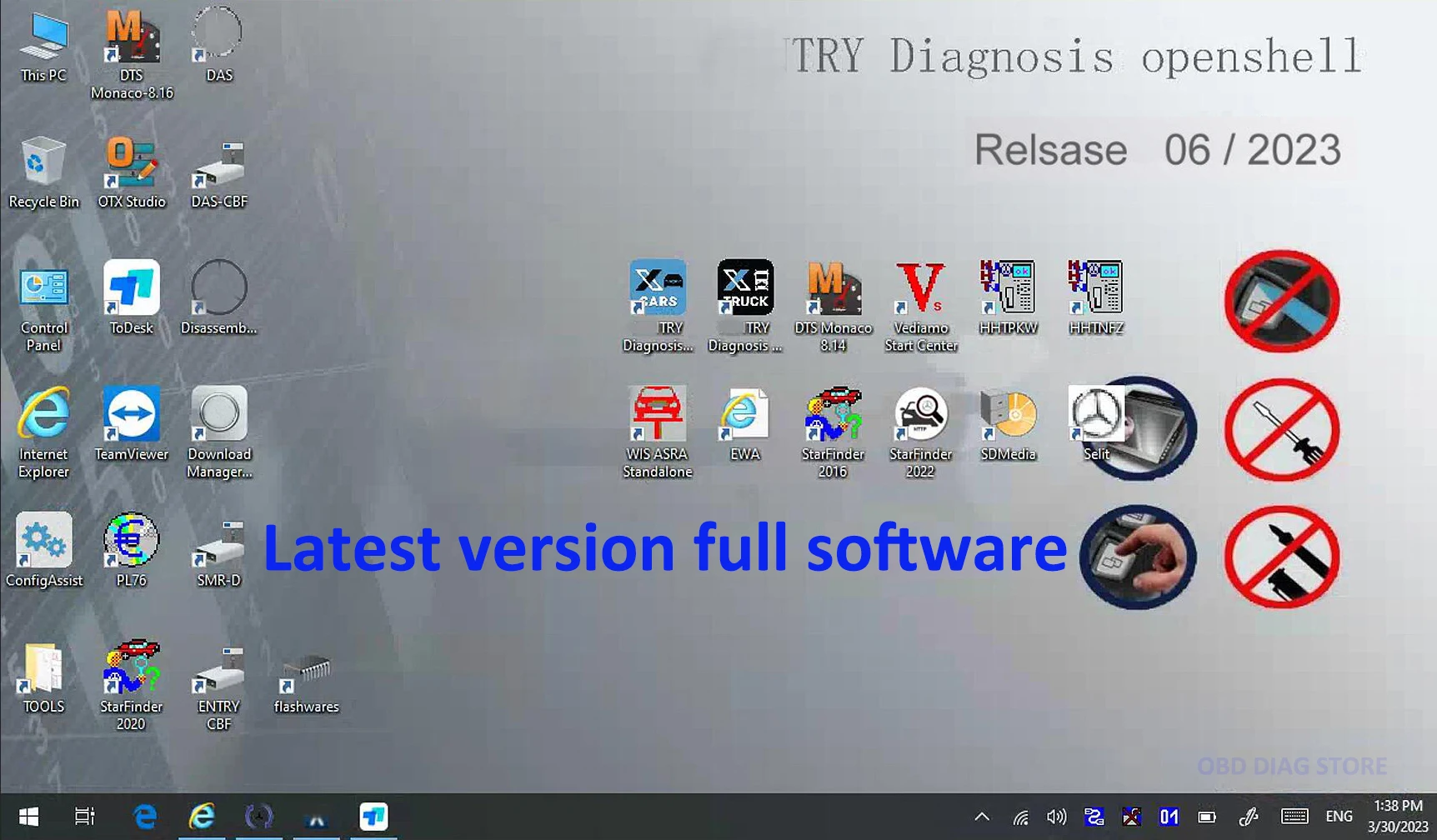Image resolution: width=1437 pixels, height=840 pixels.
Task: Check battery status in tray
Action: click(1207, 817)
